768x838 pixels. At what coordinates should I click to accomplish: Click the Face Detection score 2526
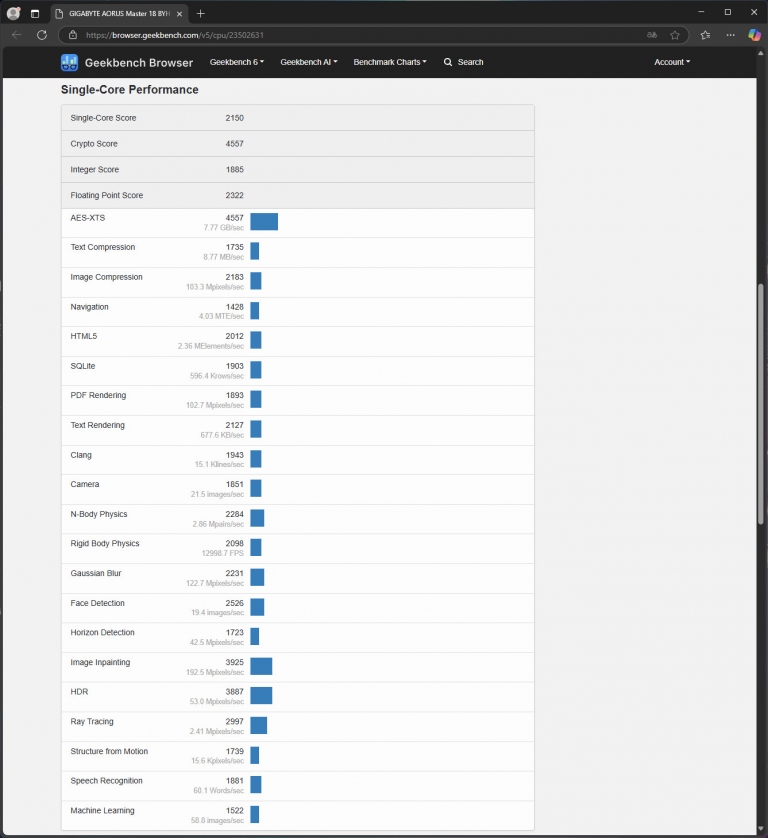(x=235, y=603)
